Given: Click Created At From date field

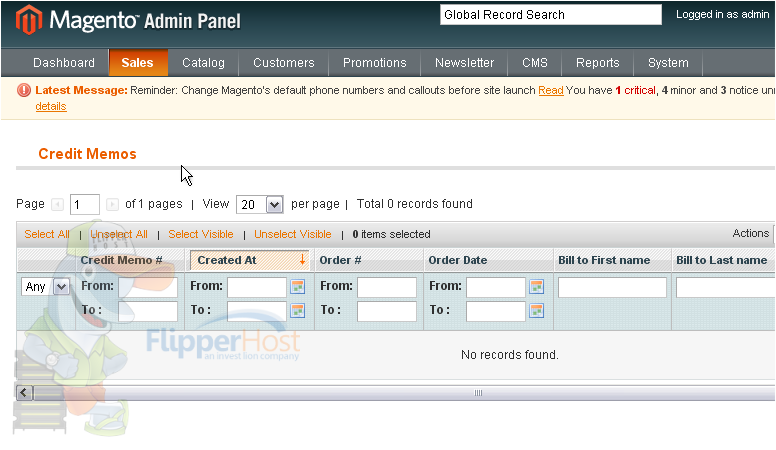Looking at the screenshot, I should click(x=257, y=287).
